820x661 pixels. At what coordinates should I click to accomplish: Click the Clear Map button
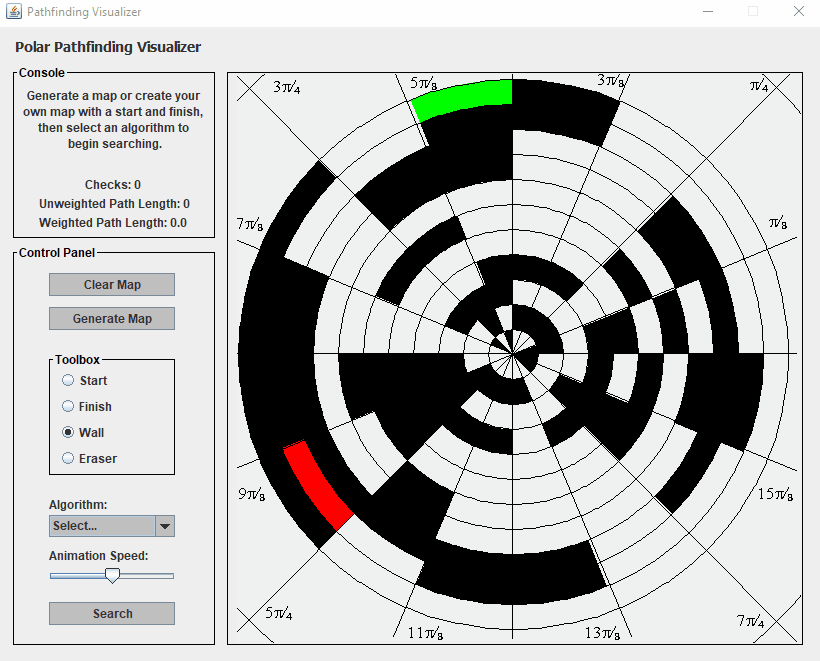[x=112, y=284]
